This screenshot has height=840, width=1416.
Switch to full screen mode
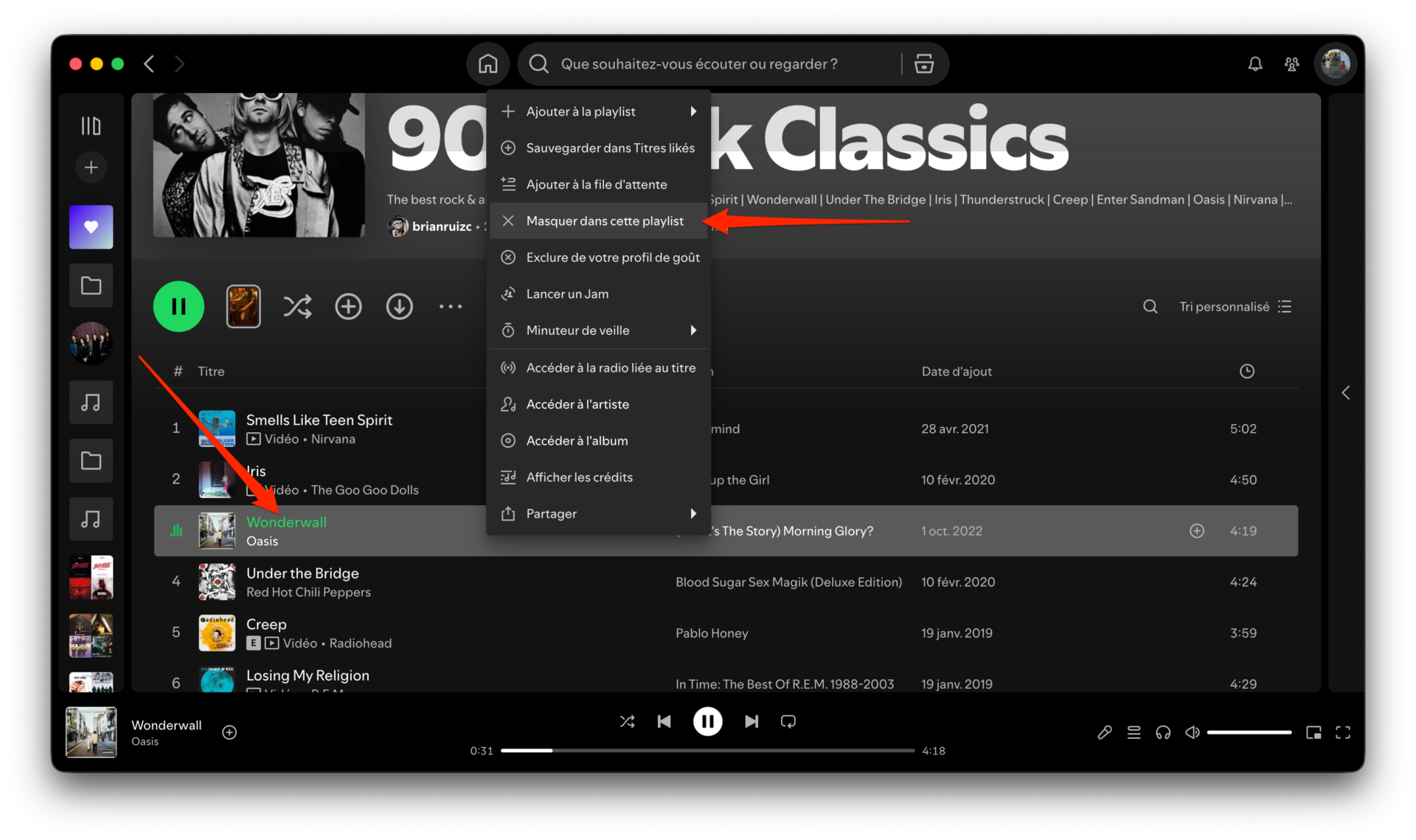(1343, 732)
